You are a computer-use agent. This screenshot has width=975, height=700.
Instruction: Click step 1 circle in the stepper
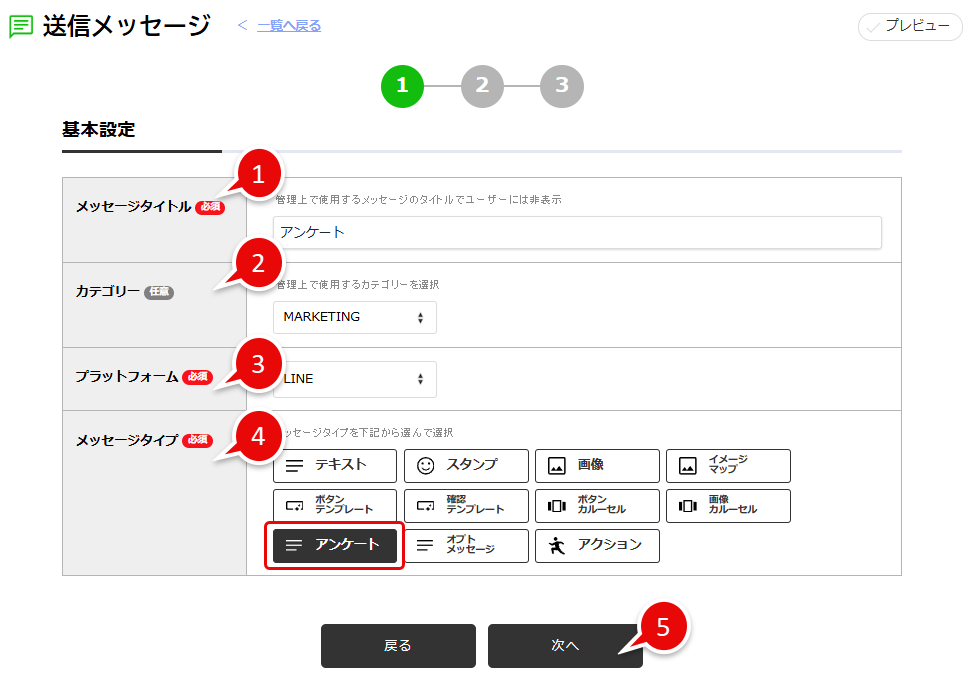point(402,86)
